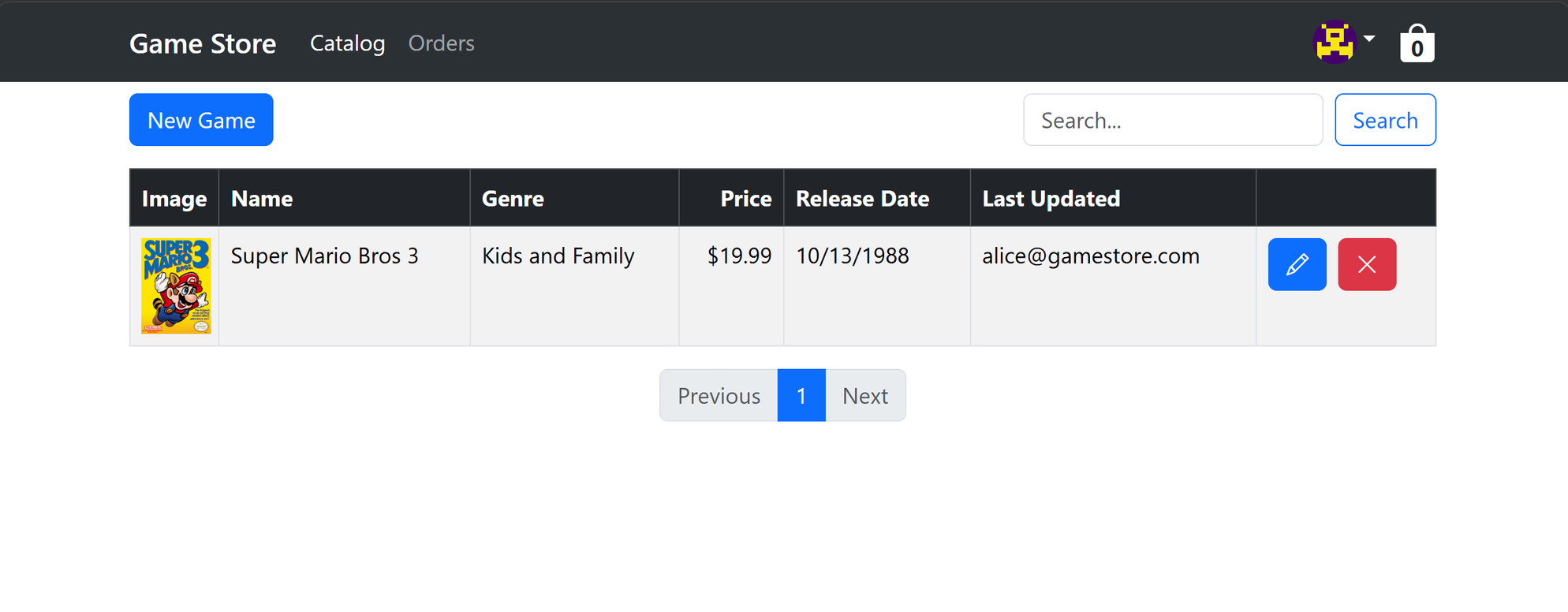Click the New Game button
The image size is (1568, 612).
tap(201, 120)
